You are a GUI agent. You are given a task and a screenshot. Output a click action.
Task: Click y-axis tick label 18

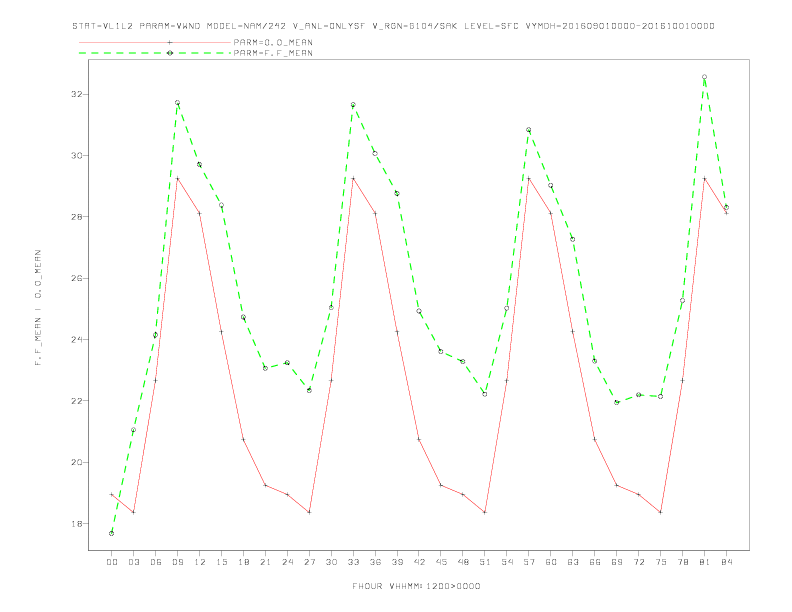coord(76,524)
